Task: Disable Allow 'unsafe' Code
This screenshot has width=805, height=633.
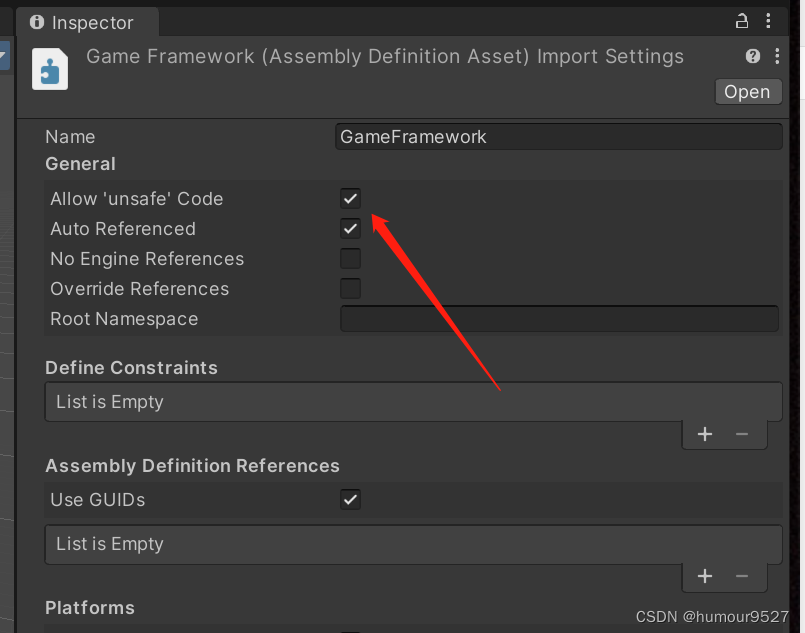Action: click(x=350, y=198)
